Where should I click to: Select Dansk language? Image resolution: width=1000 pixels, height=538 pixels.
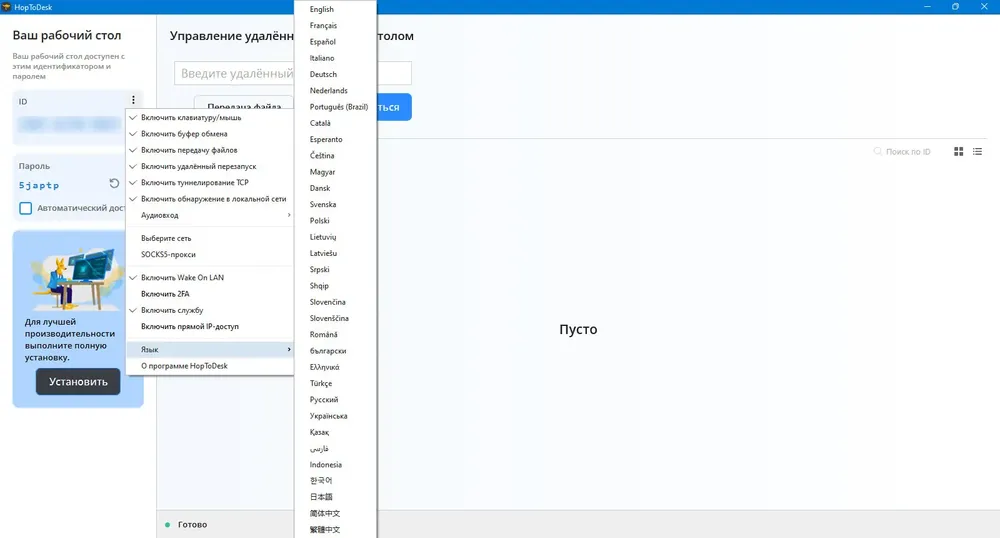click(335, 188)
